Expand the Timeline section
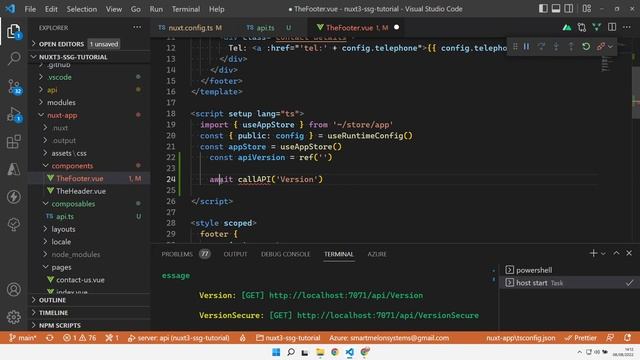Viewport: 640px width, 360px height. point(89,313)
